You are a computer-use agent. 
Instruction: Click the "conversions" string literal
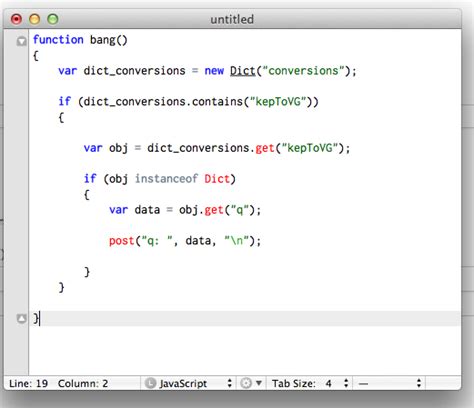coord(303,71)
